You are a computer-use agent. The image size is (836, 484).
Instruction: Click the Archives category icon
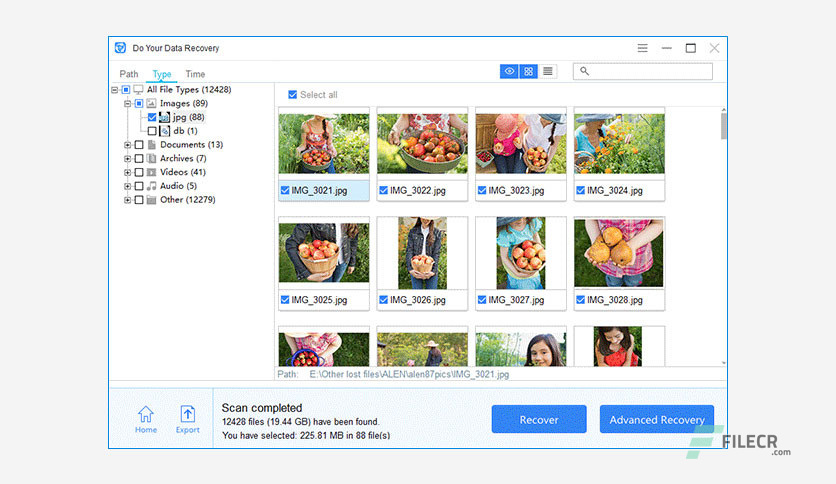[x=151, y=158]
